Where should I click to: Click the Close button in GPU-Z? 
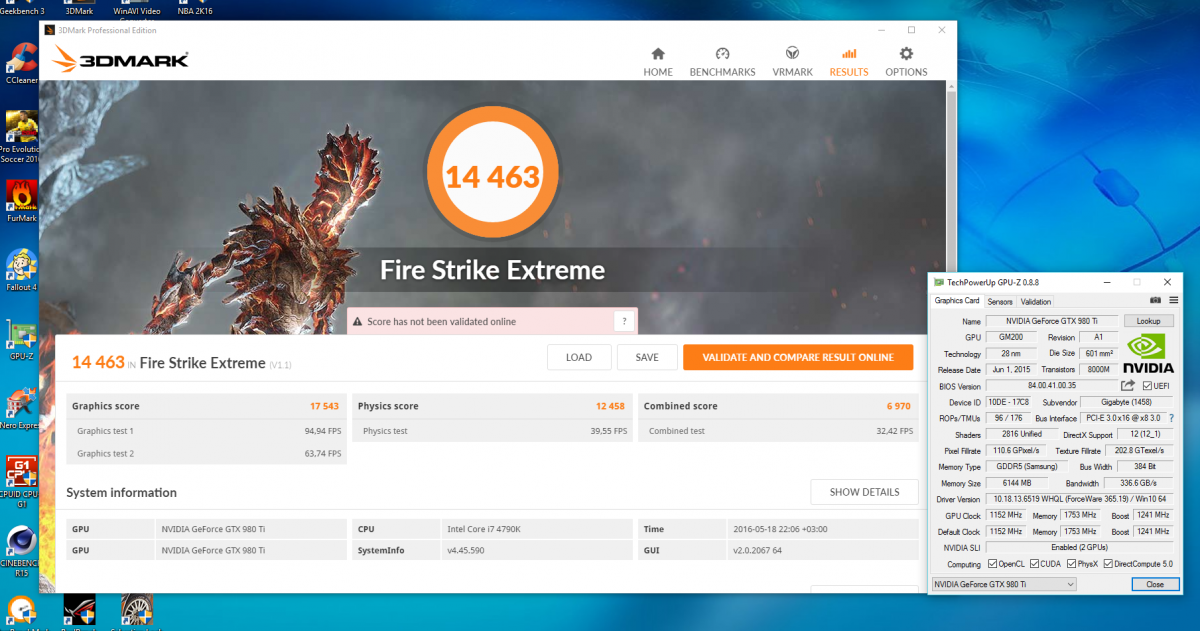point(1155,584)
